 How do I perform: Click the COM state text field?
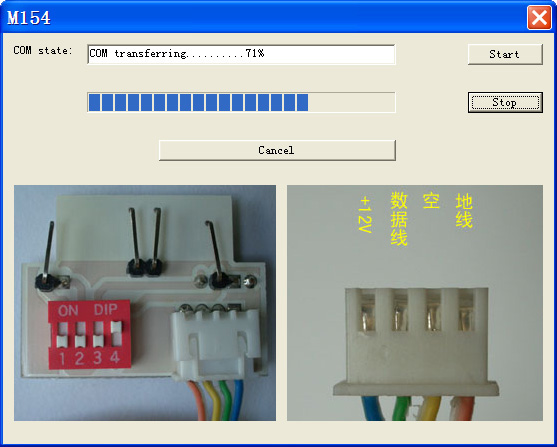tap(241, 54)
